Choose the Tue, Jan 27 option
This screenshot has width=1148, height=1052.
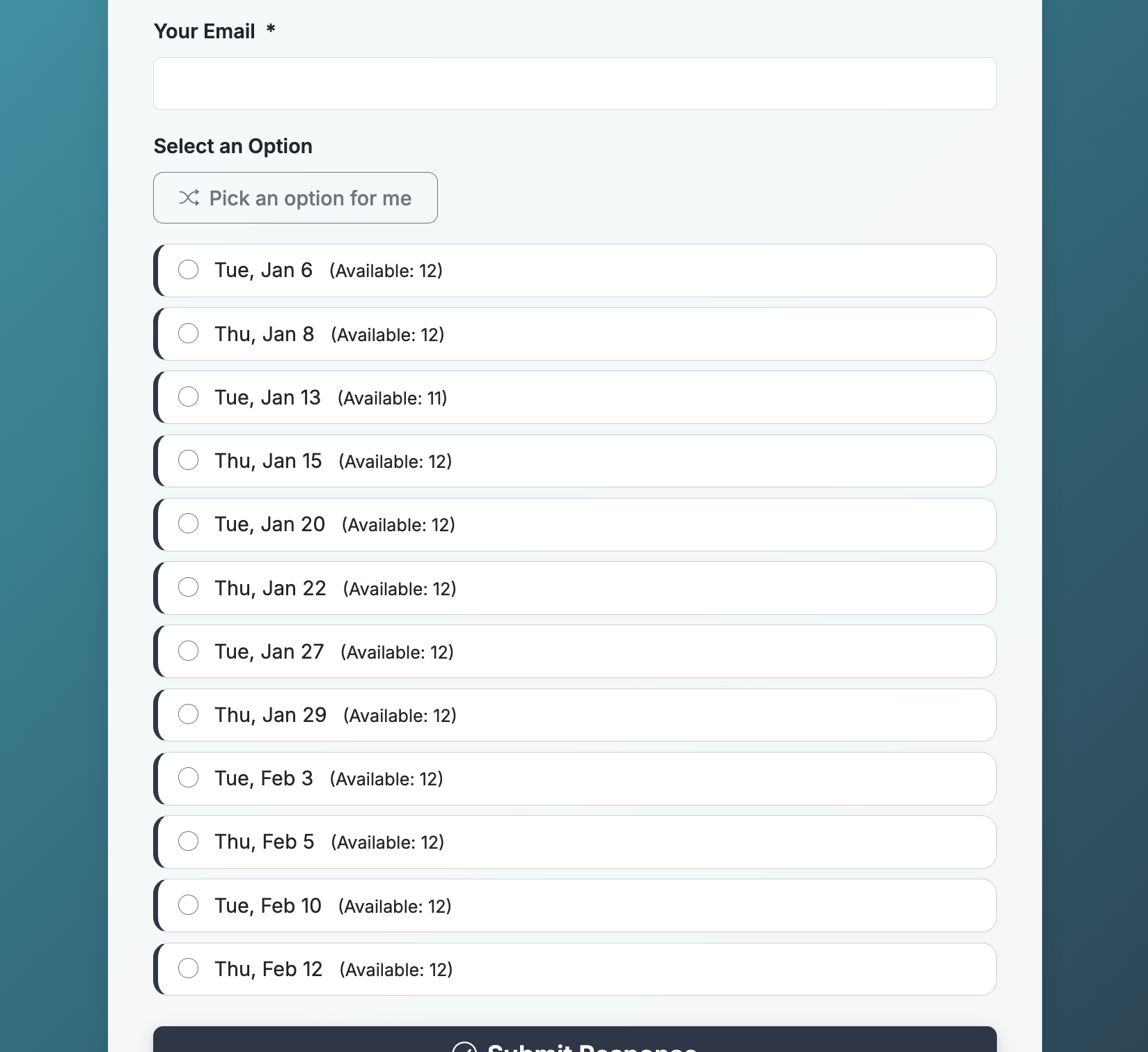(x=188, y=650)
